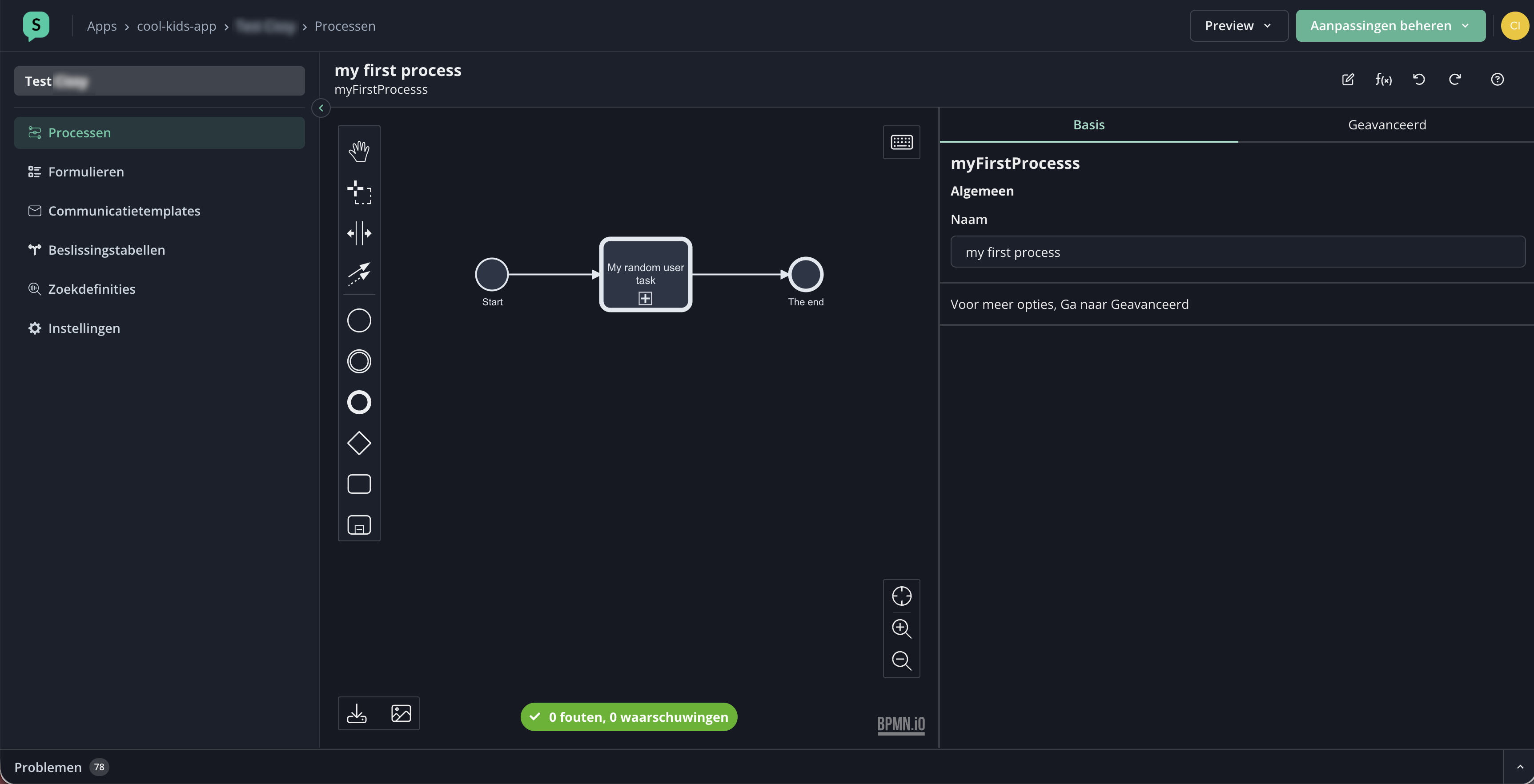Activate the hand tool
The height and width of the screenshot is (784, 1534).
click(x=359, y=151)
